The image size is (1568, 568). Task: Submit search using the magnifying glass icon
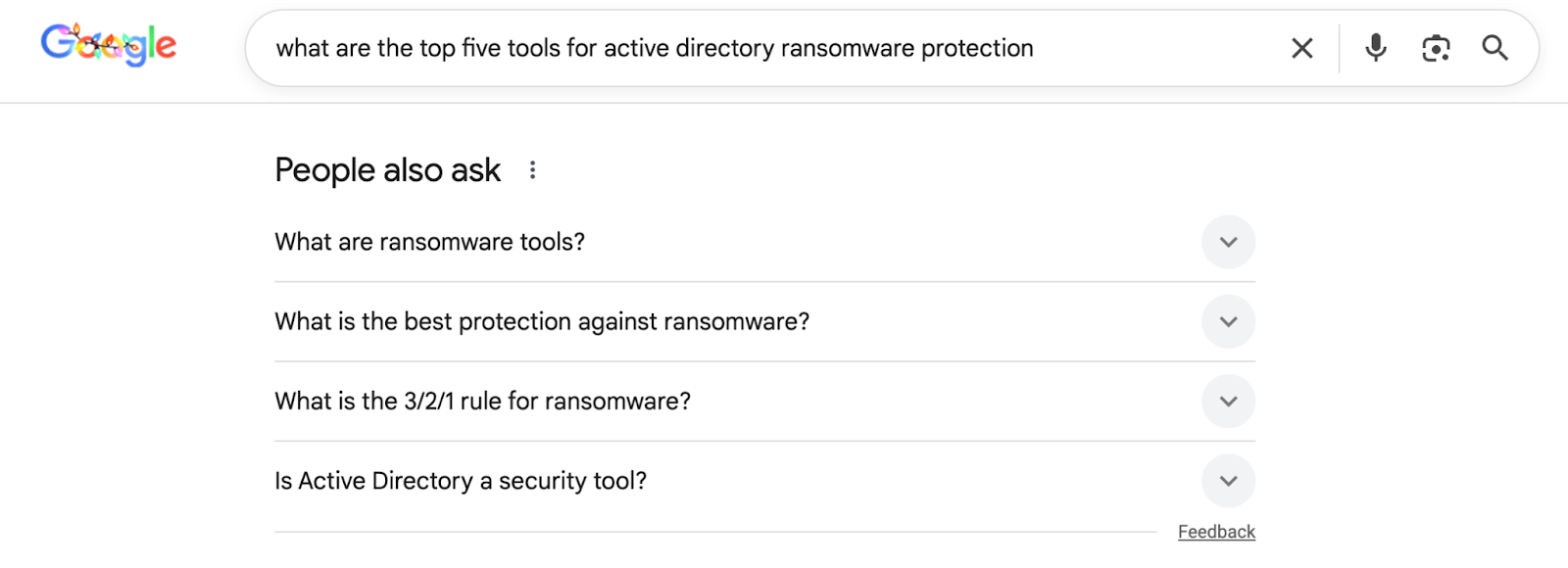pyautogui.click(x=1494, y=48)
